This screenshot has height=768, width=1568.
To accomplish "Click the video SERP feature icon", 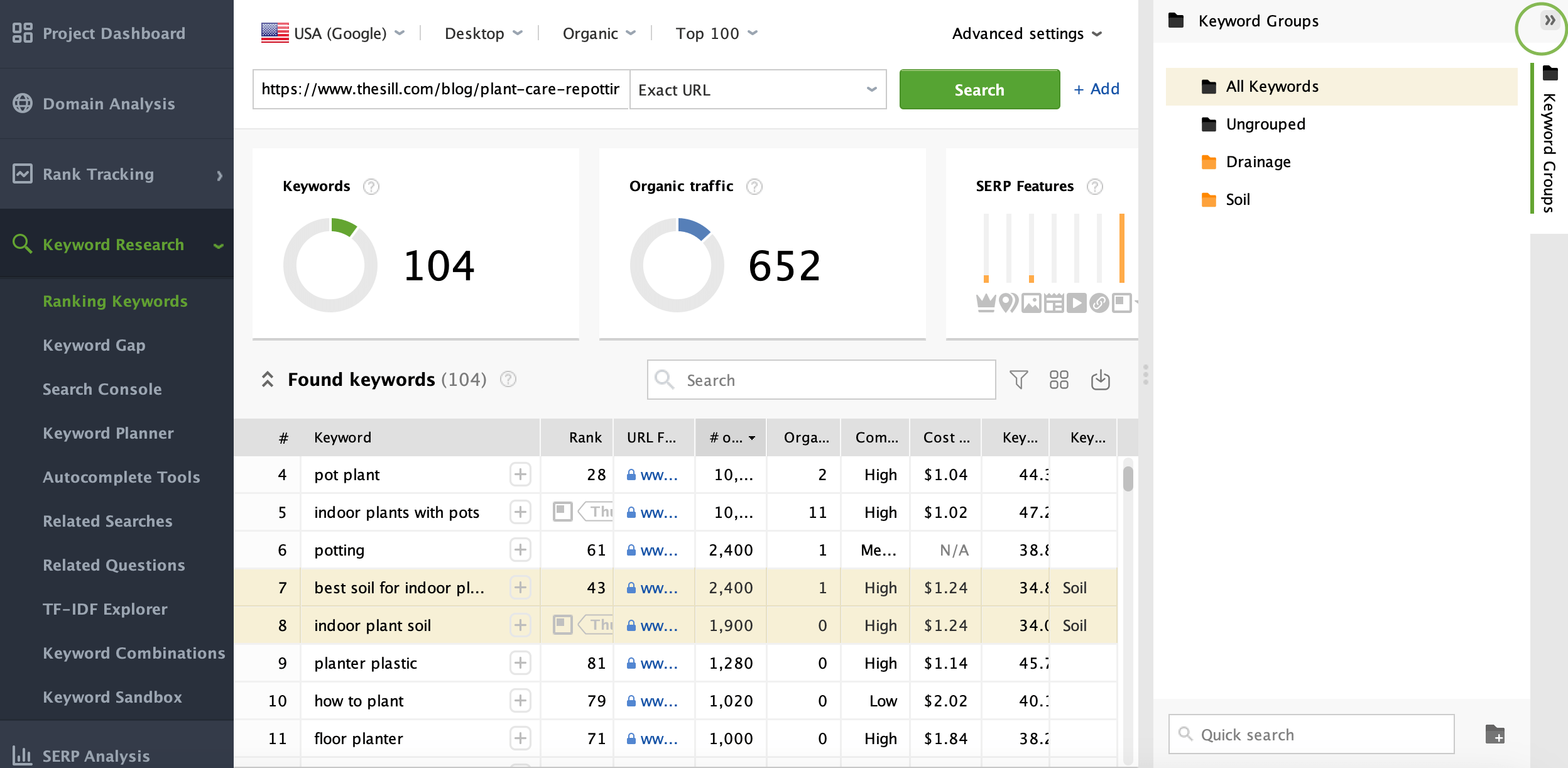I will pos(1076,304).
